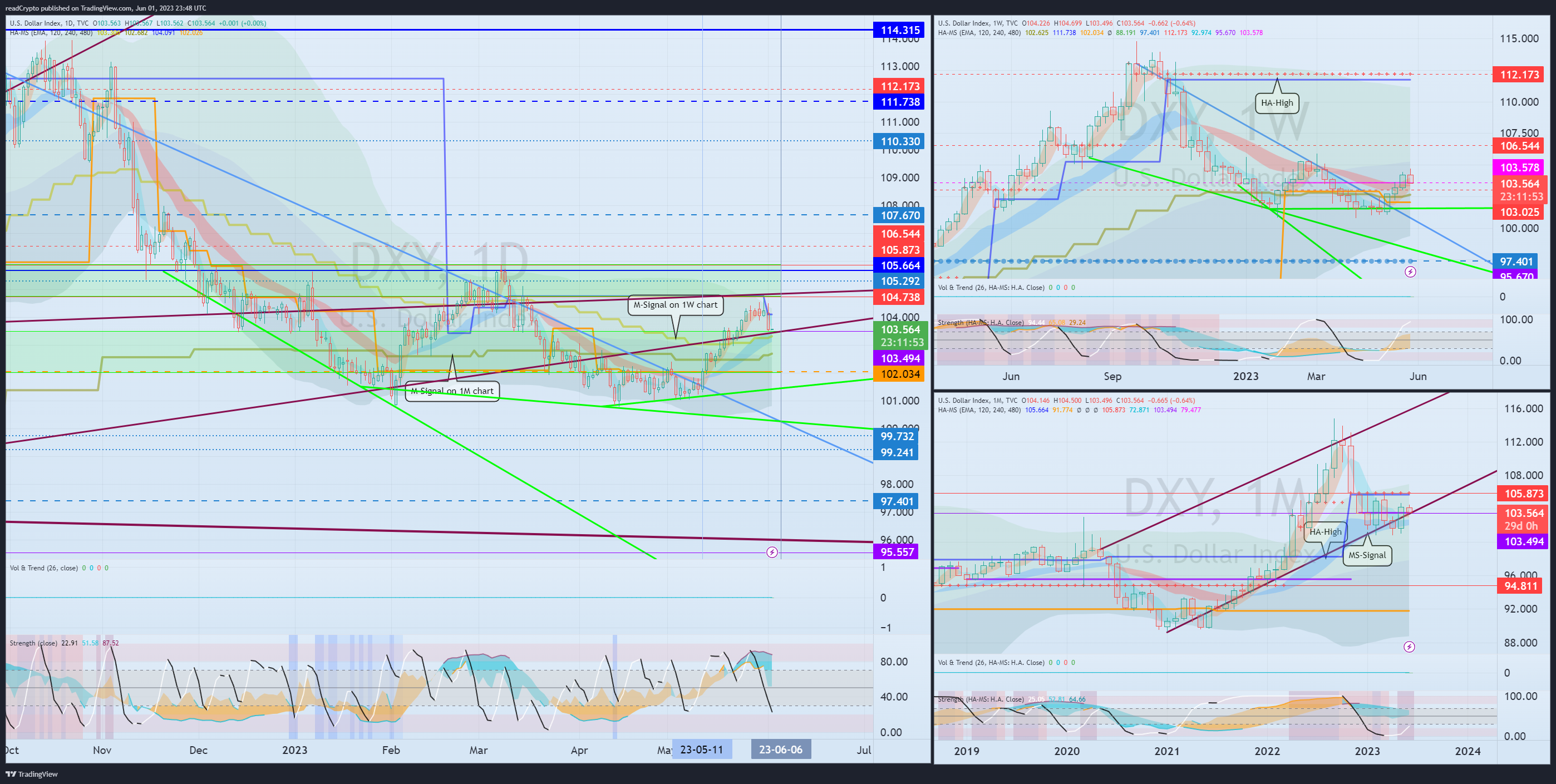Click the 'U.S. Dollar Index, 1M, TVC' legend title
Viewport: 1556px width, 784px height.
[978, 401]
